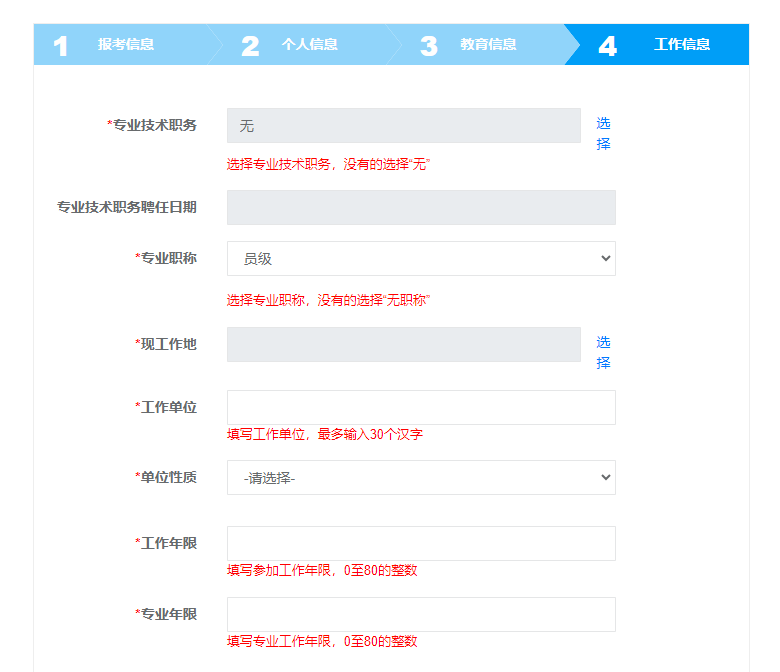780x672 pixels.
Task: Click the *工作单位 label
Action: [x=166, y=407]
